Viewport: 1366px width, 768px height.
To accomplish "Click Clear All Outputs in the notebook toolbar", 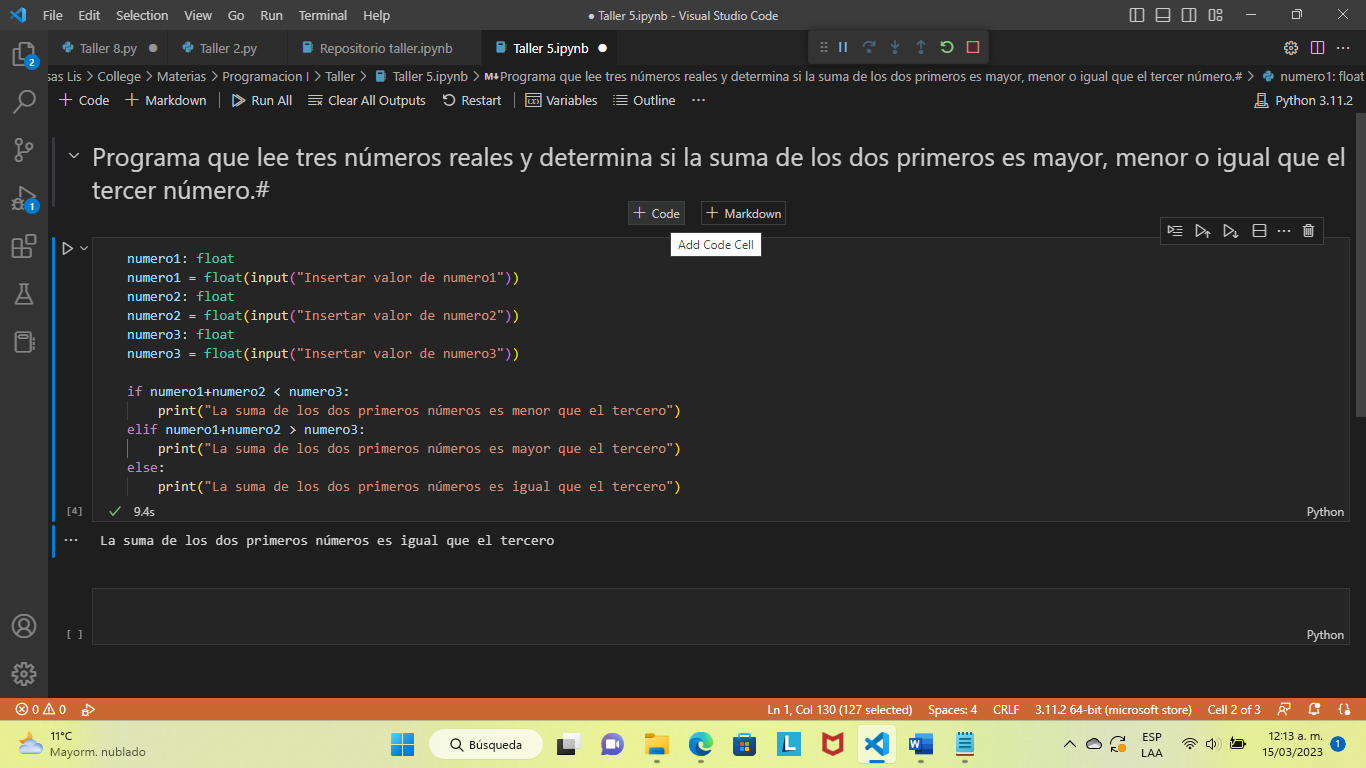I will point(368,100).
